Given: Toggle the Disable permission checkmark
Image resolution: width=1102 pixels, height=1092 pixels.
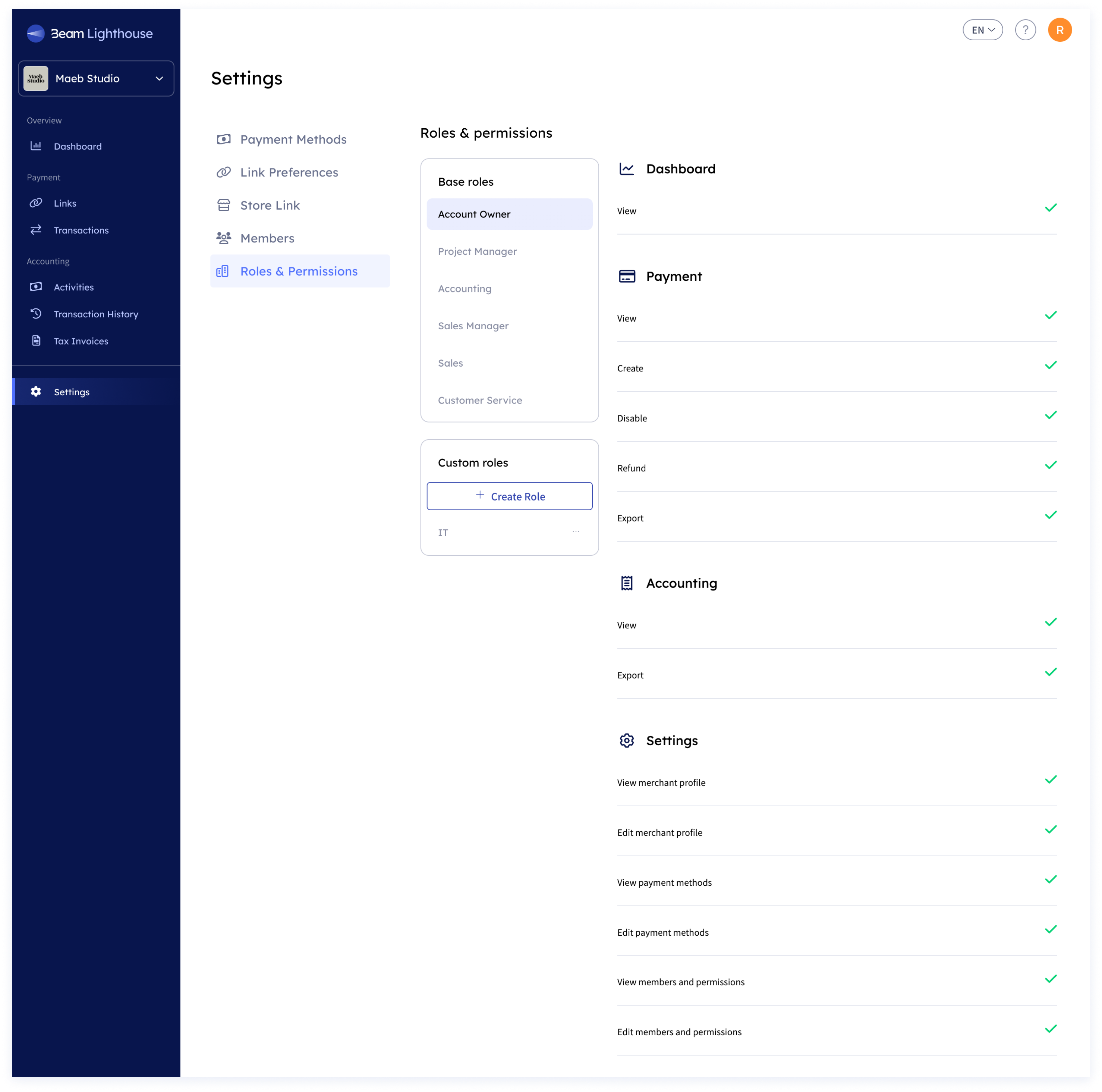Looking at the screenshot, I should [1051, 415].
